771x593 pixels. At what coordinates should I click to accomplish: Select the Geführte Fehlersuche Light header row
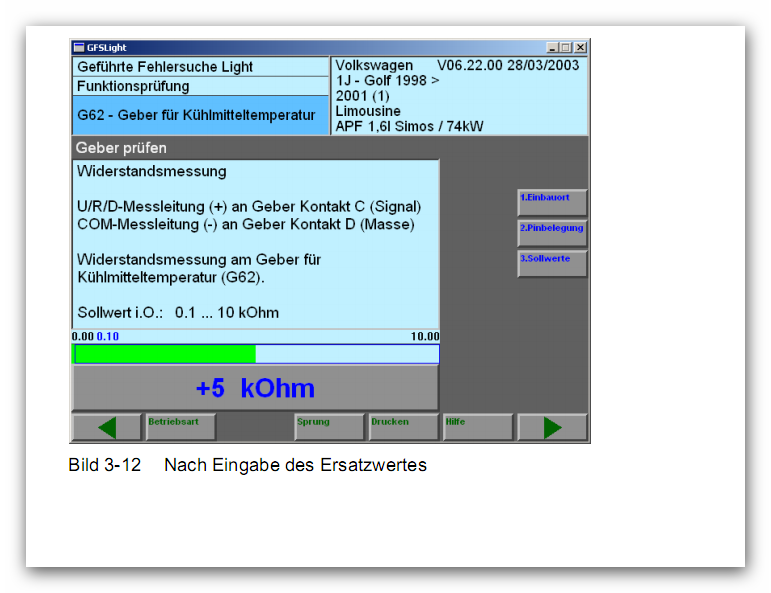click(x=201, y=66)
